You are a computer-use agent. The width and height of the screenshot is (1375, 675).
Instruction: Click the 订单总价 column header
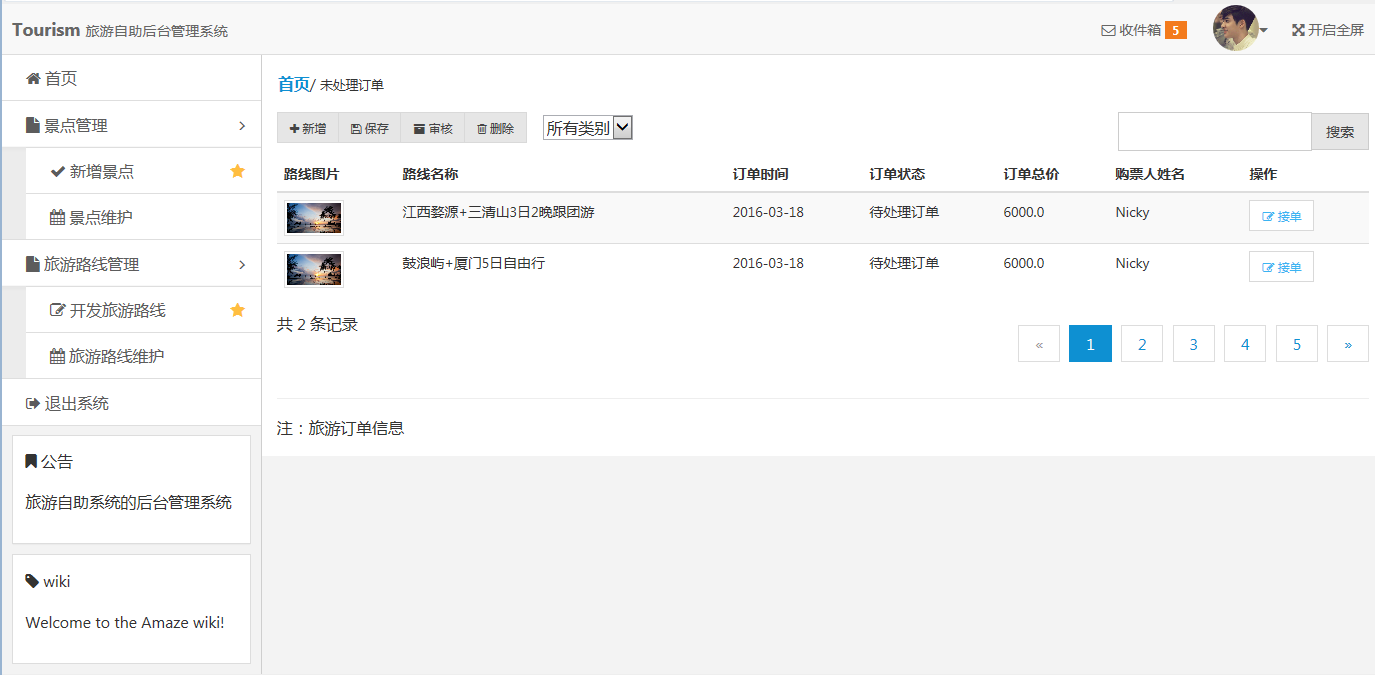(1031, 174)
